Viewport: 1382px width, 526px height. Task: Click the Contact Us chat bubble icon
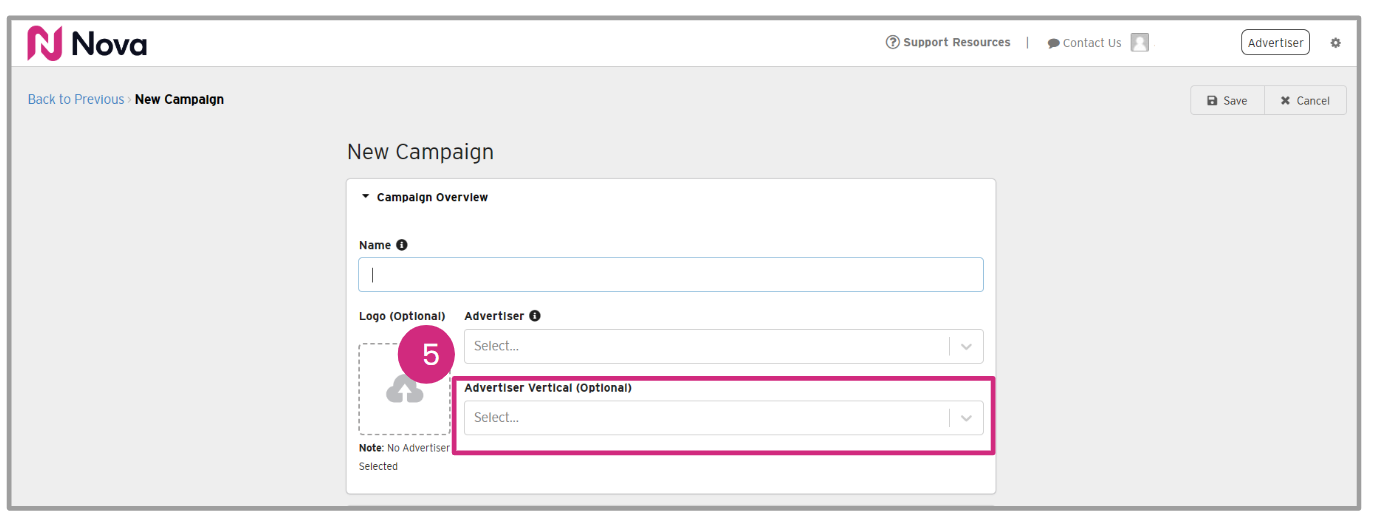pos(1053,44)
